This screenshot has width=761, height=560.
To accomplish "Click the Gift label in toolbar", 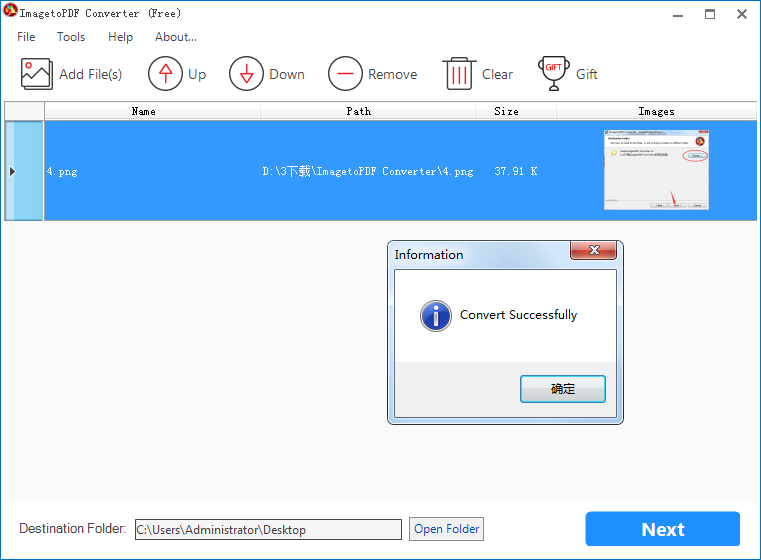I will (587, 74).
